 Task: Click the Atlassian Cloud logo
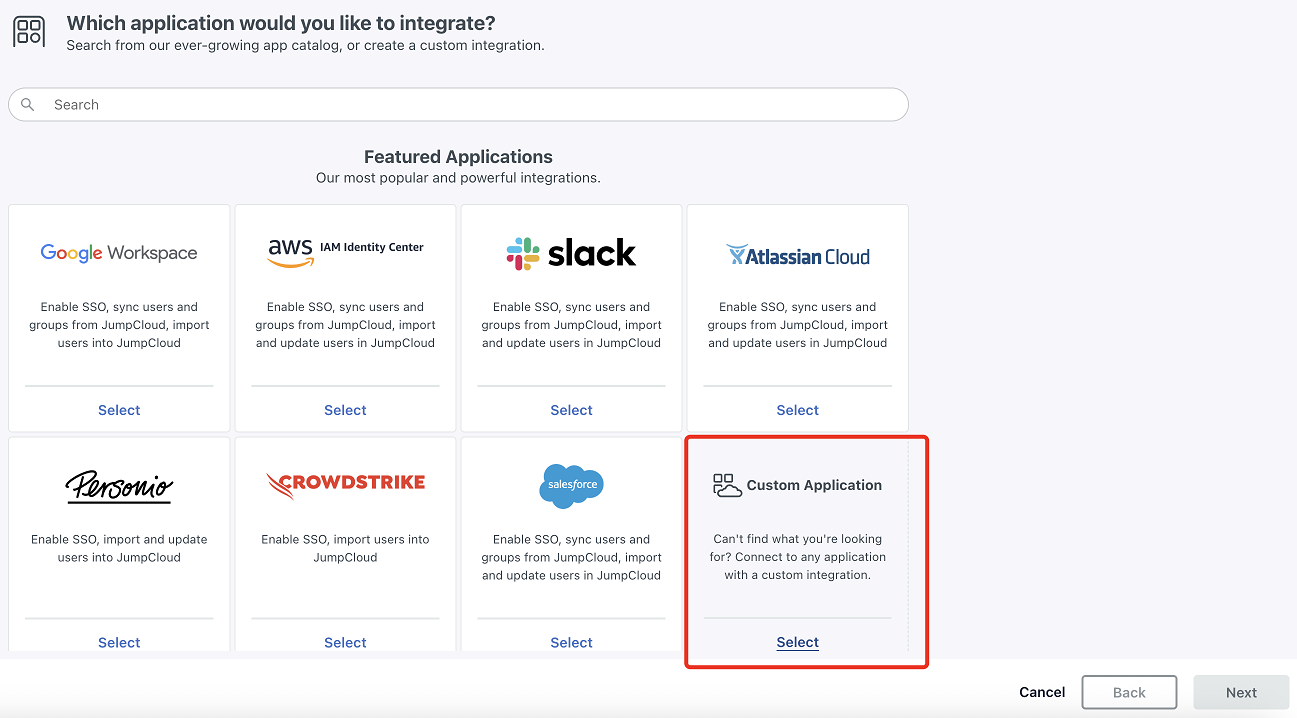pos(797,256)
